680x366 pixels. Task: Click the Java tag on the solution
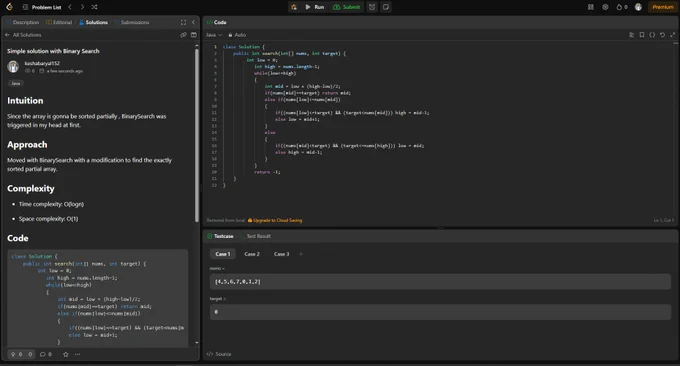point(16,83)
